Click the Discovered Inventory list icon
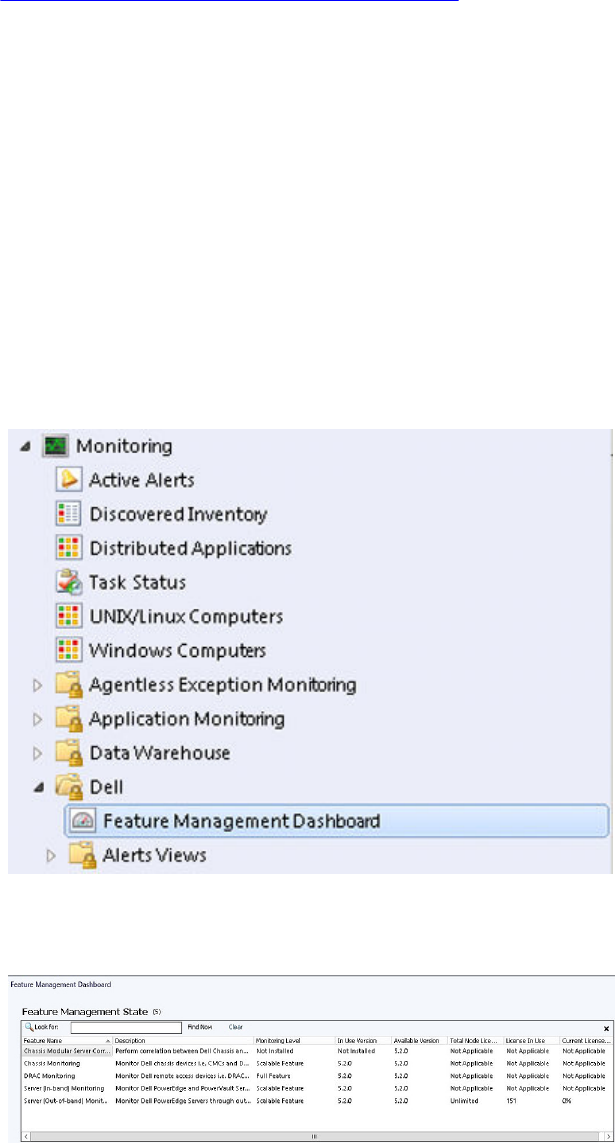Image resolution: width=615 pixels, height=1143 pixels. pos(68,514)
